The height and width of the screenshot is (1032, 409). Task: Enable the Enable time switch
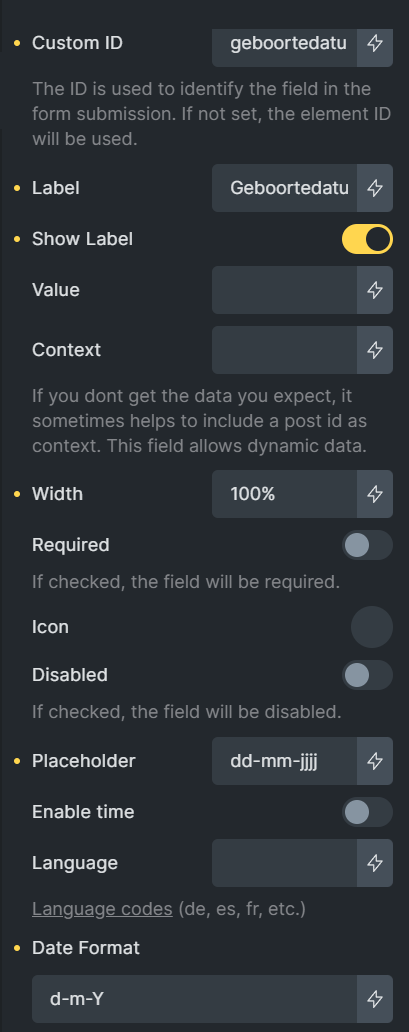click(x=368, y=812)
